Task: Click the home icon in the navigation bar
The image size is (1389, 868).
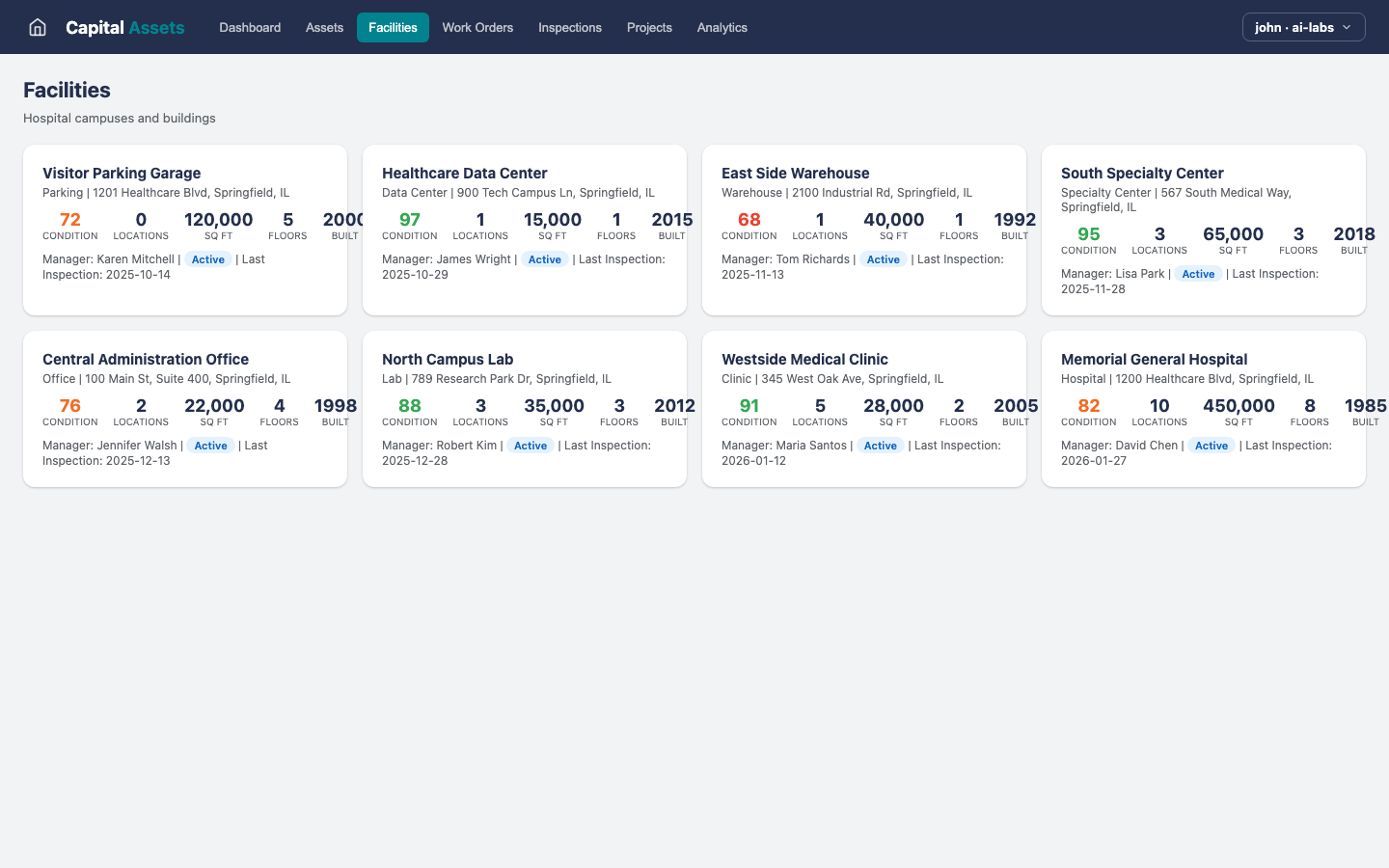Action: click(37, 27)
